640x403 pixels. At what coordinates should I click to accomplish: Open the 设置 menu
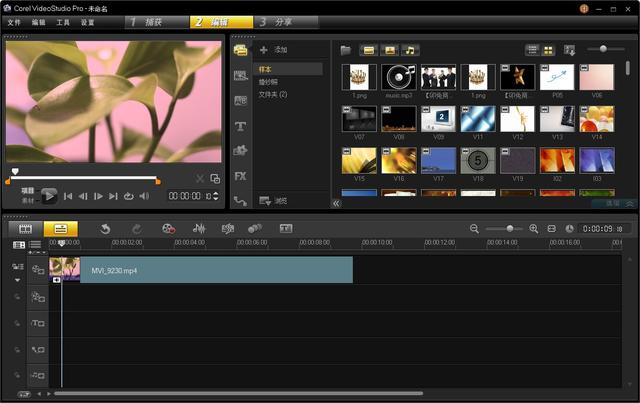(87, 22)
